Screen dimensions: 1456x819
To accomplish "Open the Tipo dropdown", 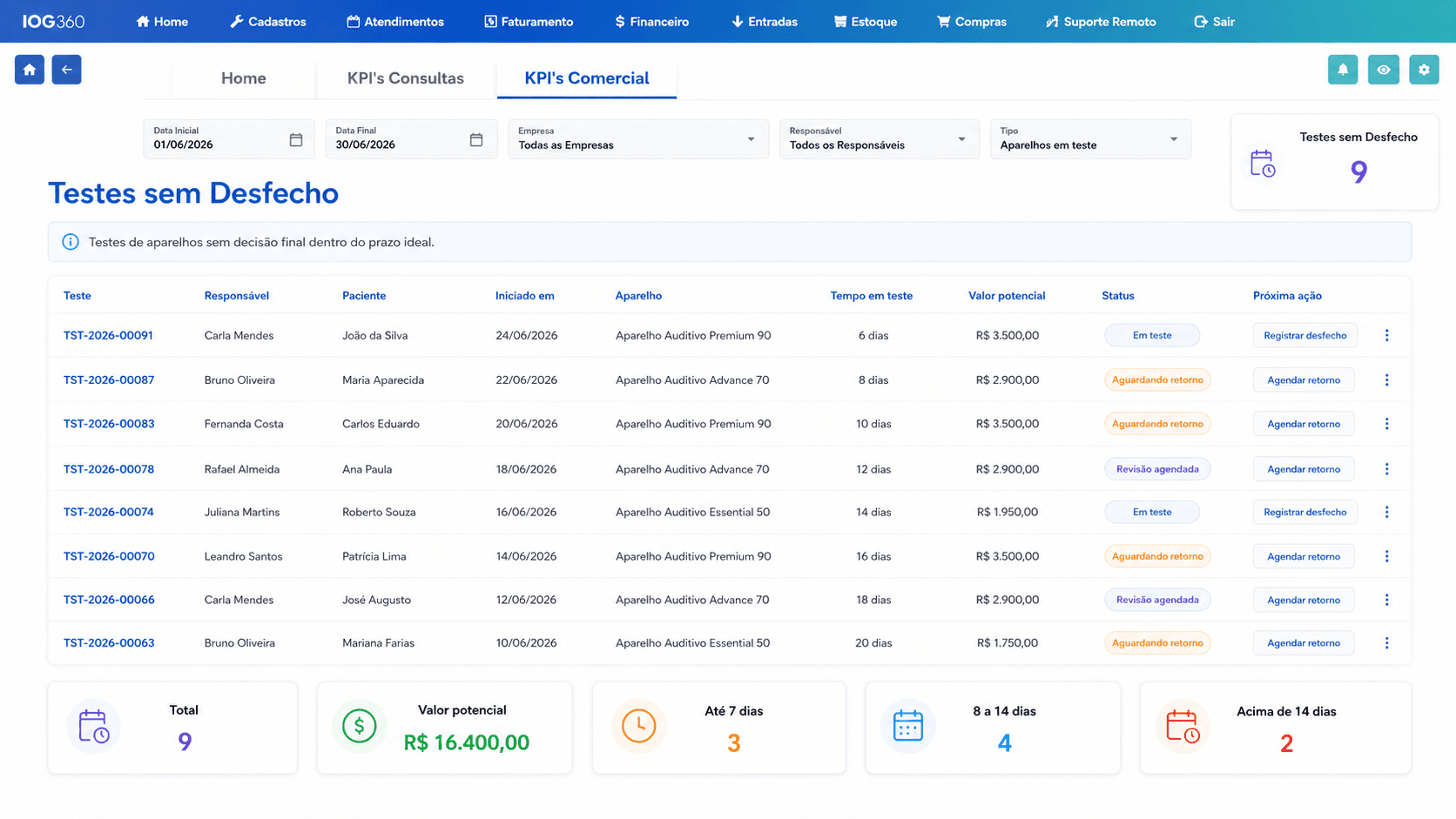I will coord(1090,139).
